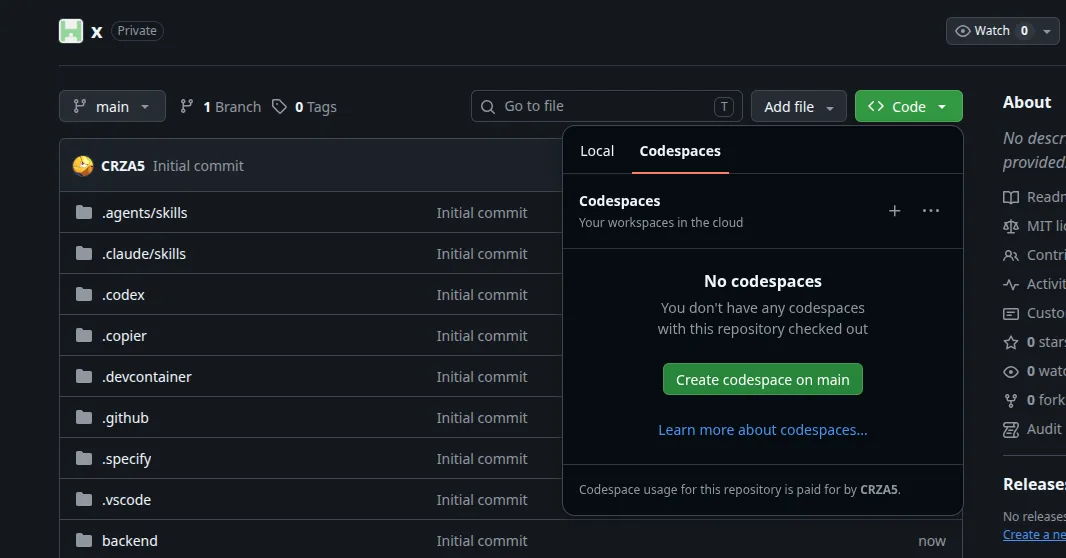Click Initial commit message for .devcontainer row
The width and height of the screenshot is (1066, 558).
482,377
